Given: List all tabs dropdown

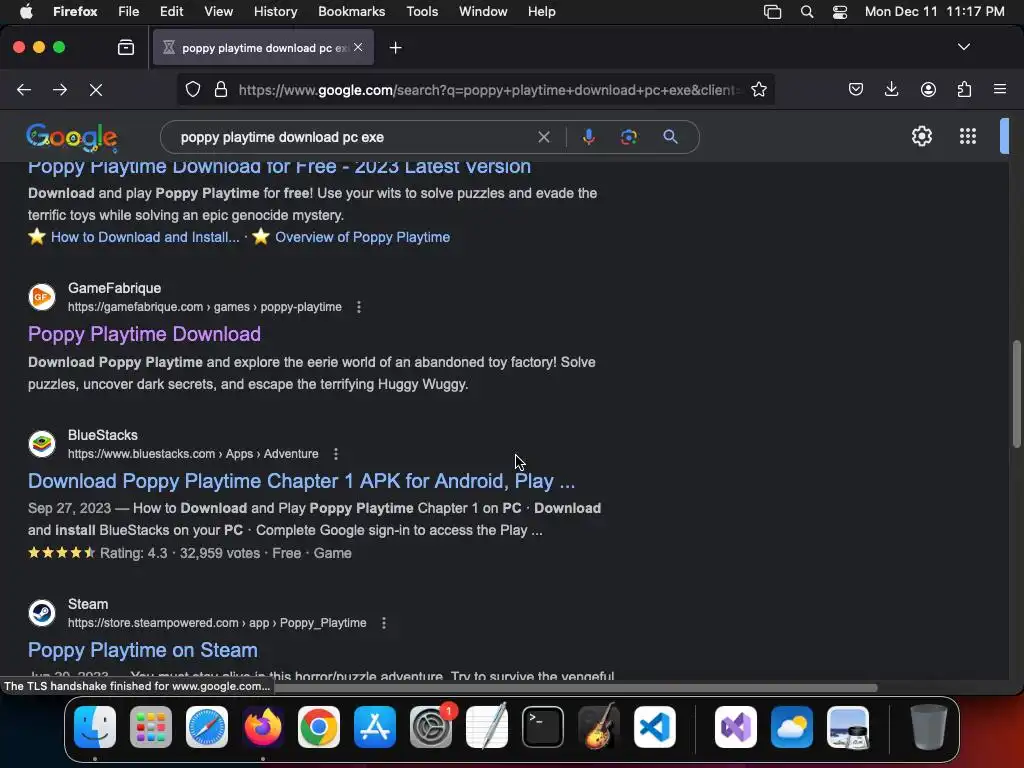Looking at the screenshot, I should pos(963,47).
